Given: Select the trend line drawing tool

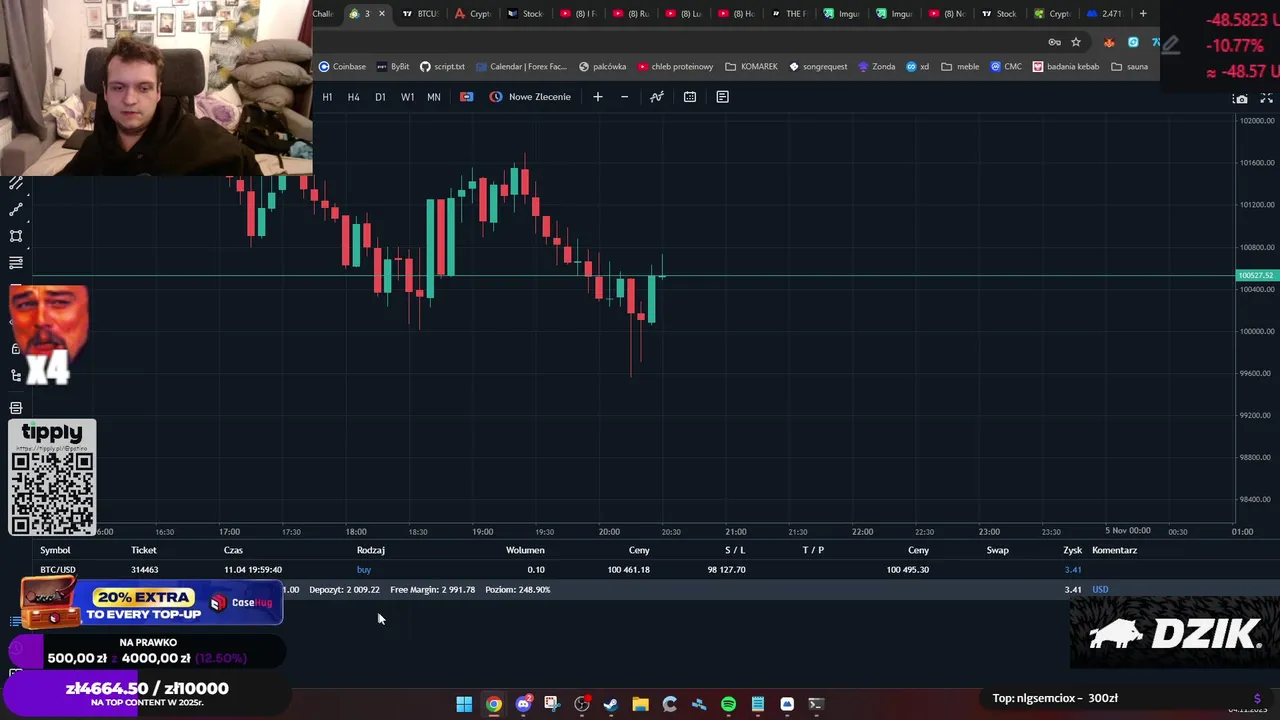Looking at the screenshot, I should point(16,210).
